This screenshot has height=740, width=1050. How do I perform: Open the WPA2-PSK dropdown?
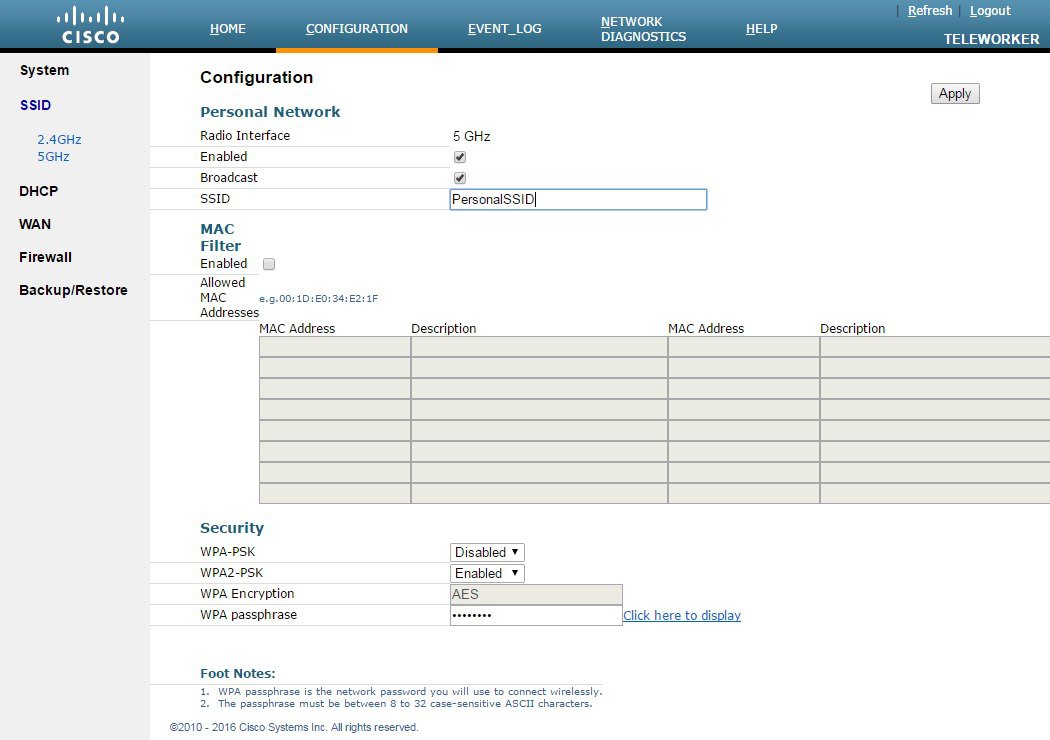coord(487,573)
